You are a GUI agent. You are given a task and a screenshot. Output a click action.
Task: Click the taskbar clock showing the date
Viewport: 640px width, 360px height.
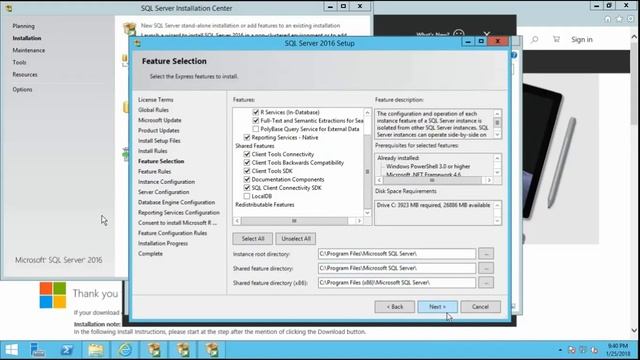click(618, 350)
